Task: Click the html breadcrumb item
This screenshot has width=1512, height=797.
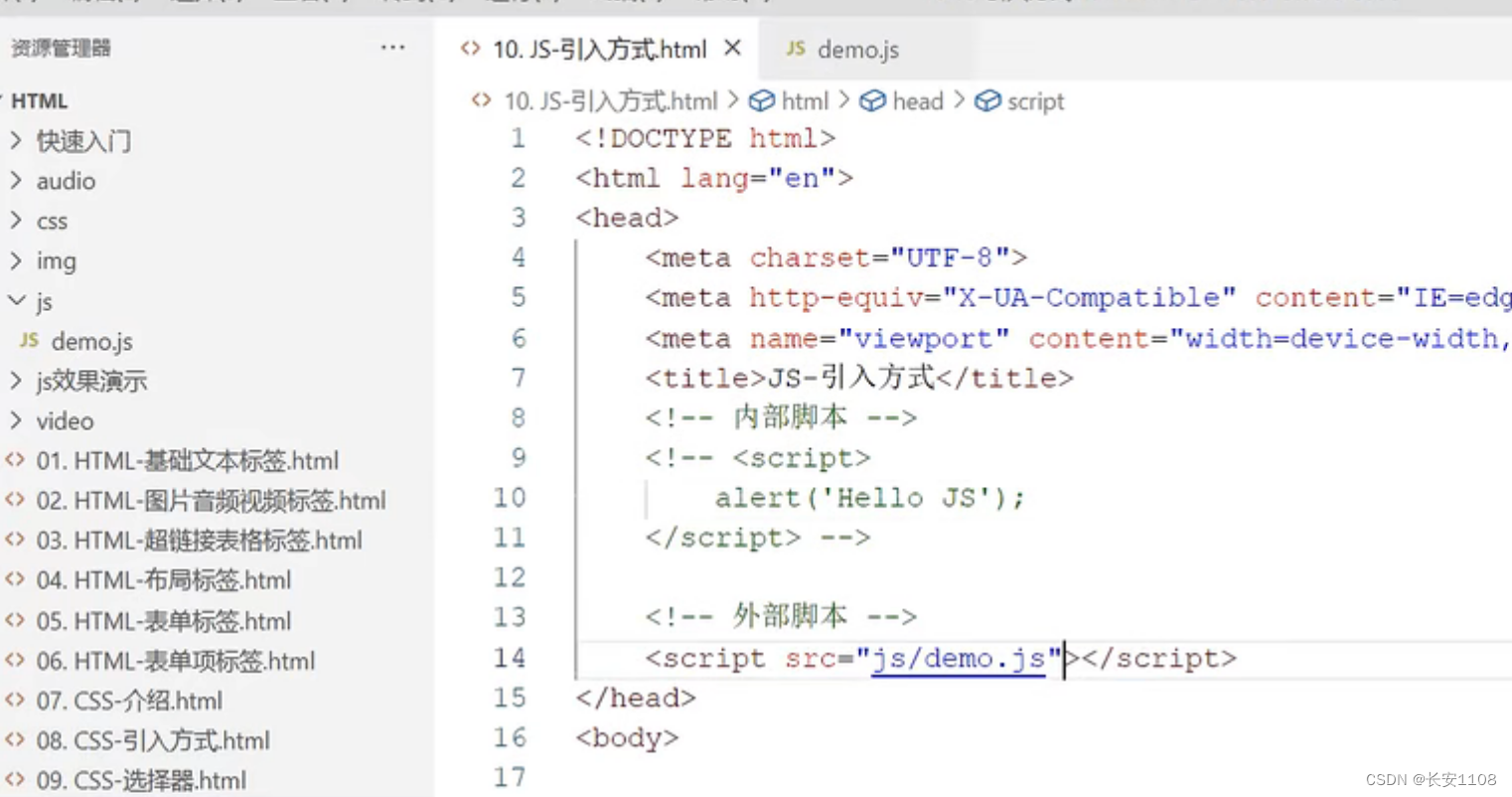Action: click(x=805, y=101)
